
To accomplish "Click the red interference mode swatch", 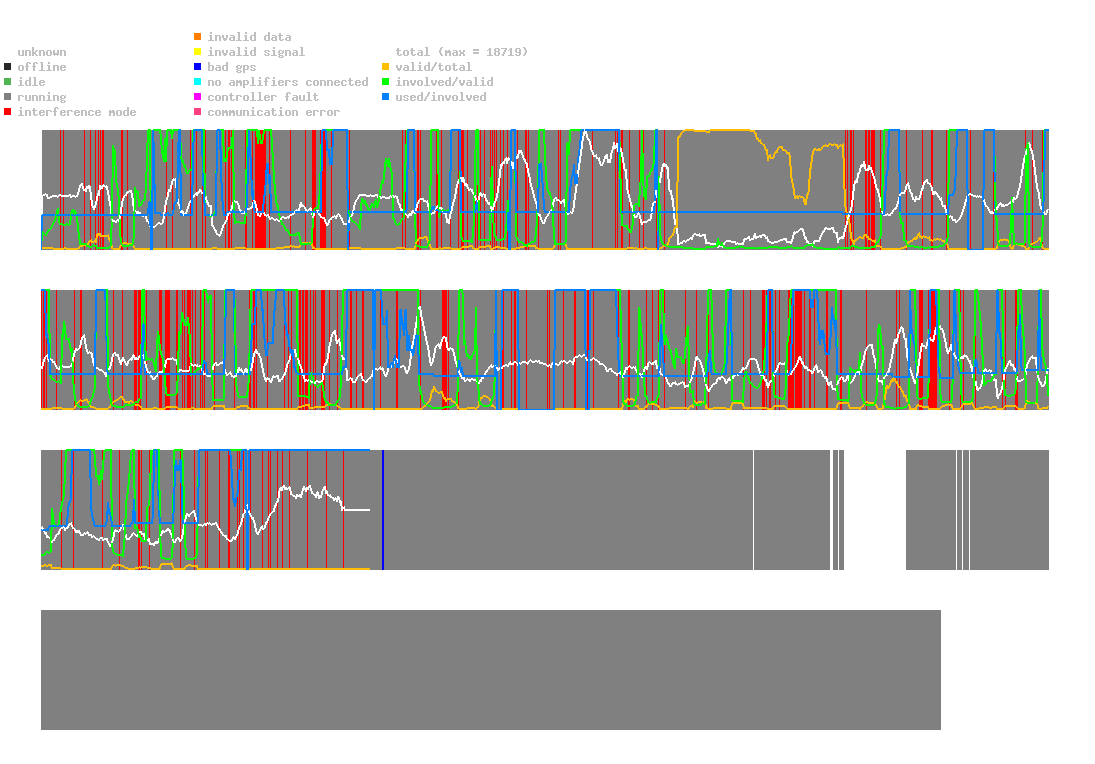I will click(8, 112).
